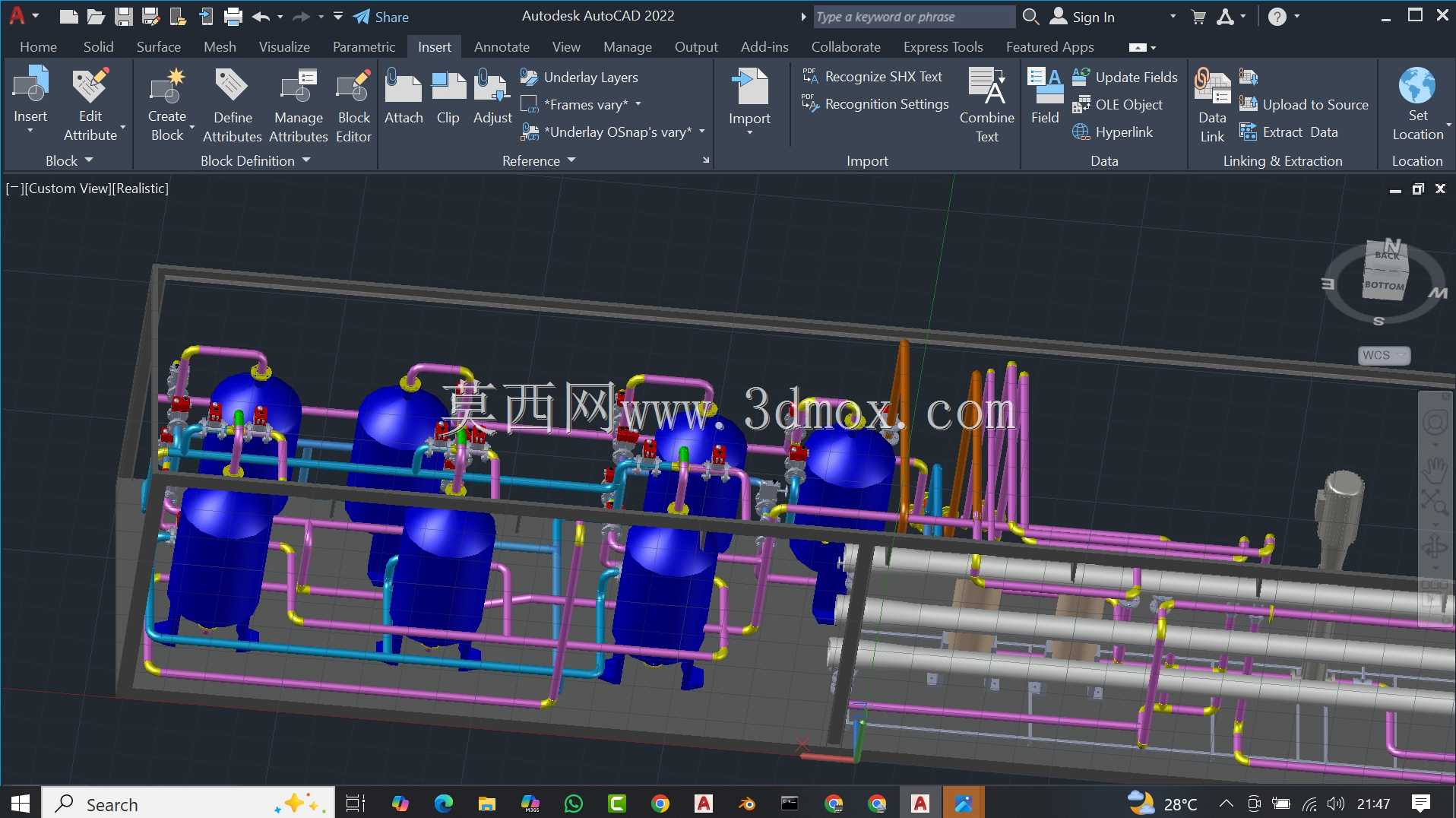Image resolution: width=1456 pixels, height=818 pixels.
Task: Undo the last action
Action: pos(261,16)
